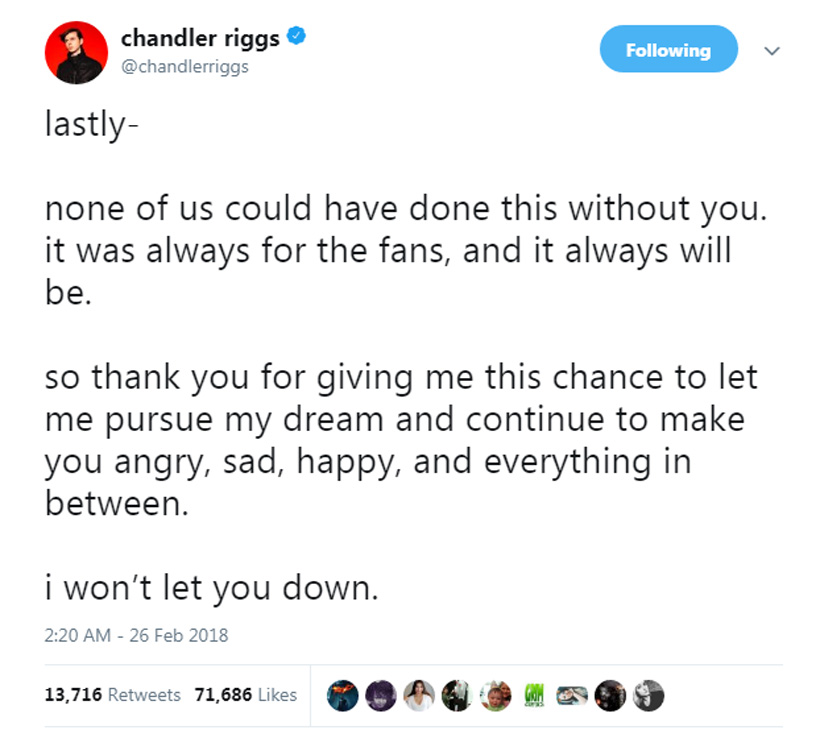
Task: Open the liker avatar showing a baby
Action: click(494, 695)
